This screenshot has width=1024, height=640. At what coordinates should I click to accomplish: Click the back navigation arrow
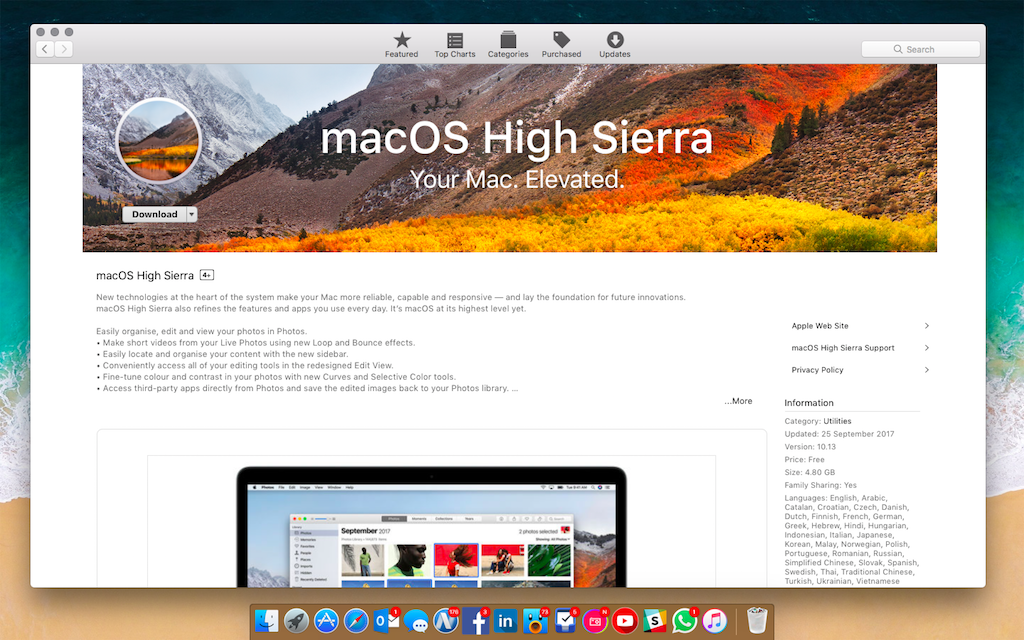click(45, 49)
